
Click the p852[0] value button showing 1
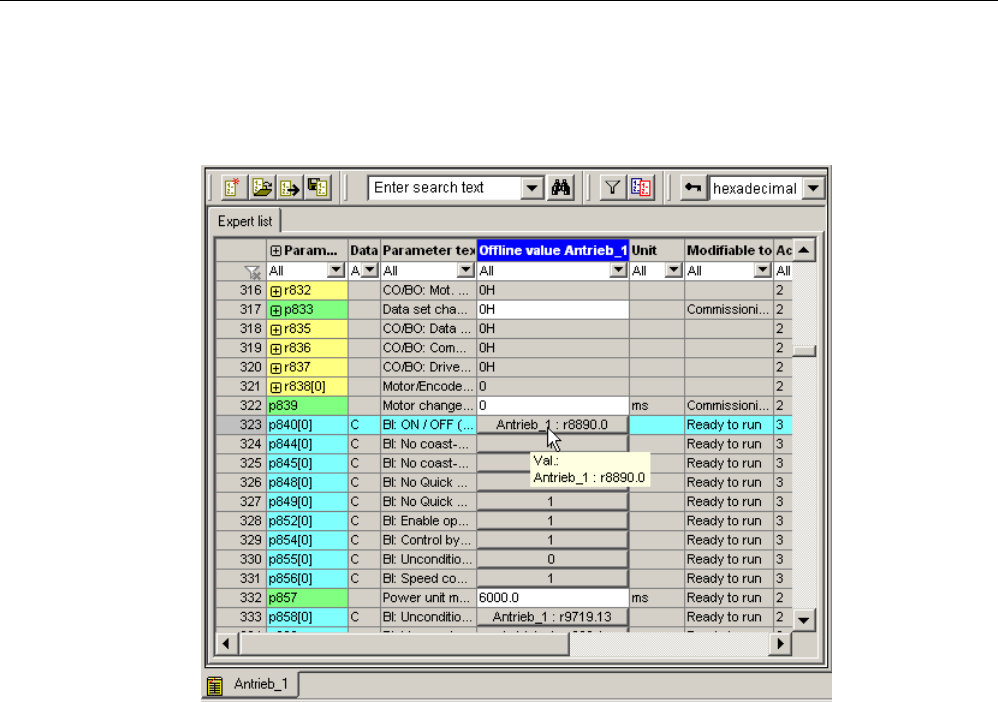552,521
